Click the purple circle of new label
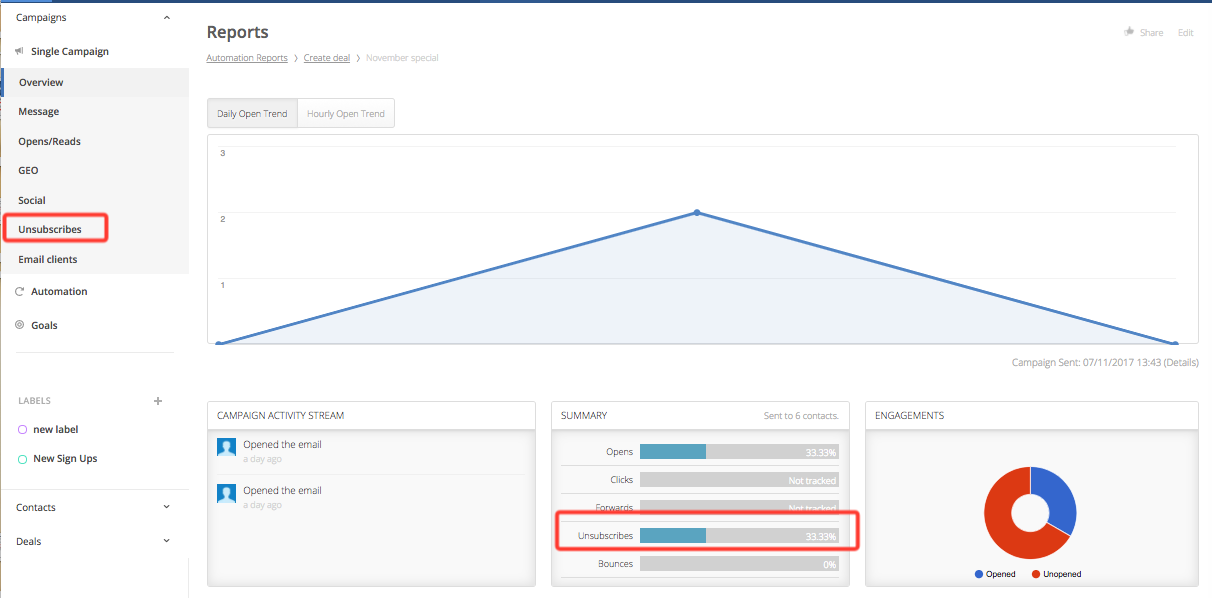This screenshot has height=598, width=1212. [23, 430]
